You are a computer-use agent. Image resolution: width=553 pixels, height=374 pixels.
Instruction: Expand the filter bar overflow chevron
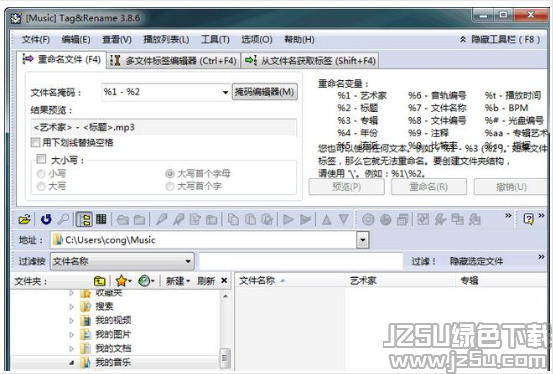tap(541, 257)
